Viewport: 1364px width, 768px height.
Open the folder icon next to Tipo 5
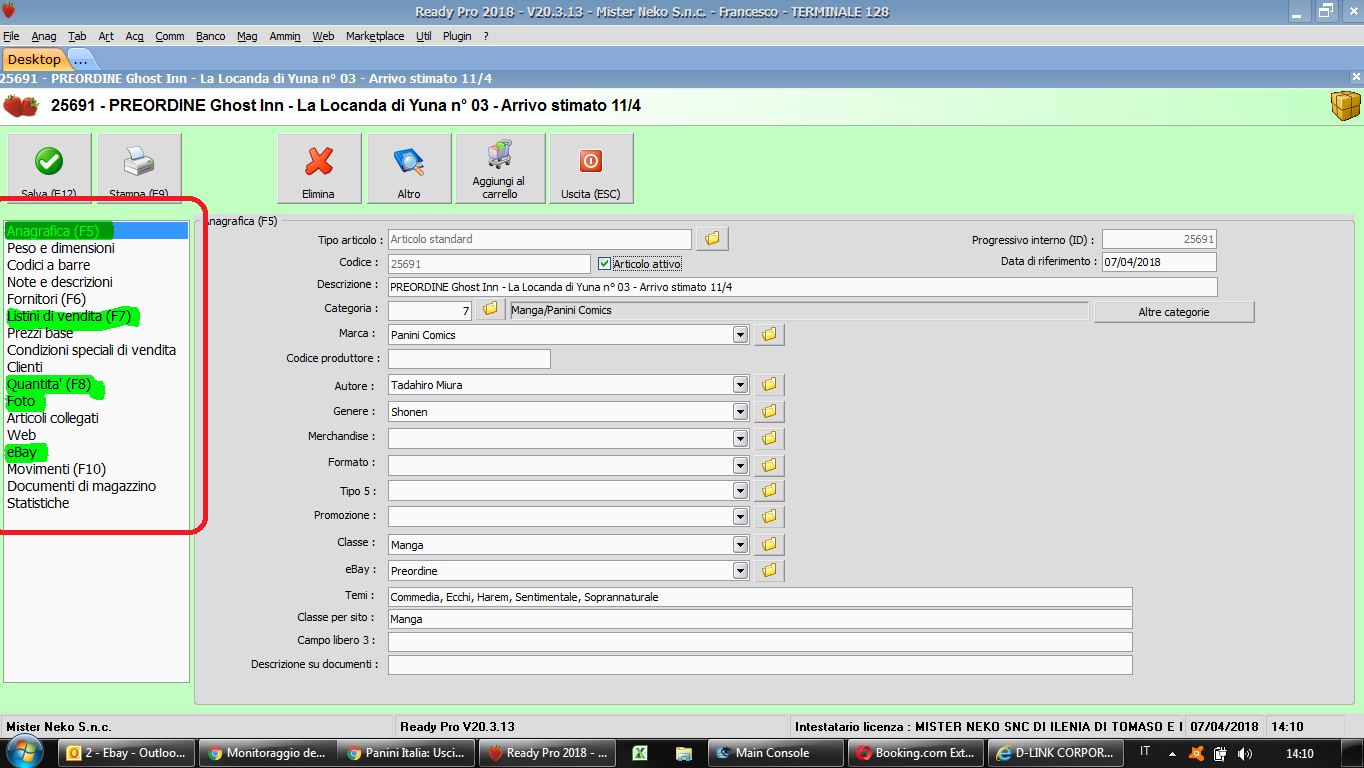(769, 491)
